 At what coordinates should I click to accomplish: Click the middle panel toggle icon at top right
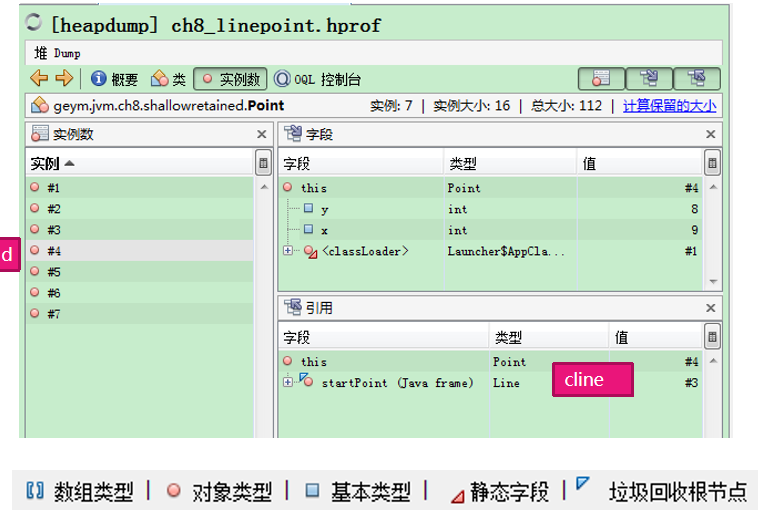(x=649, y=79)
